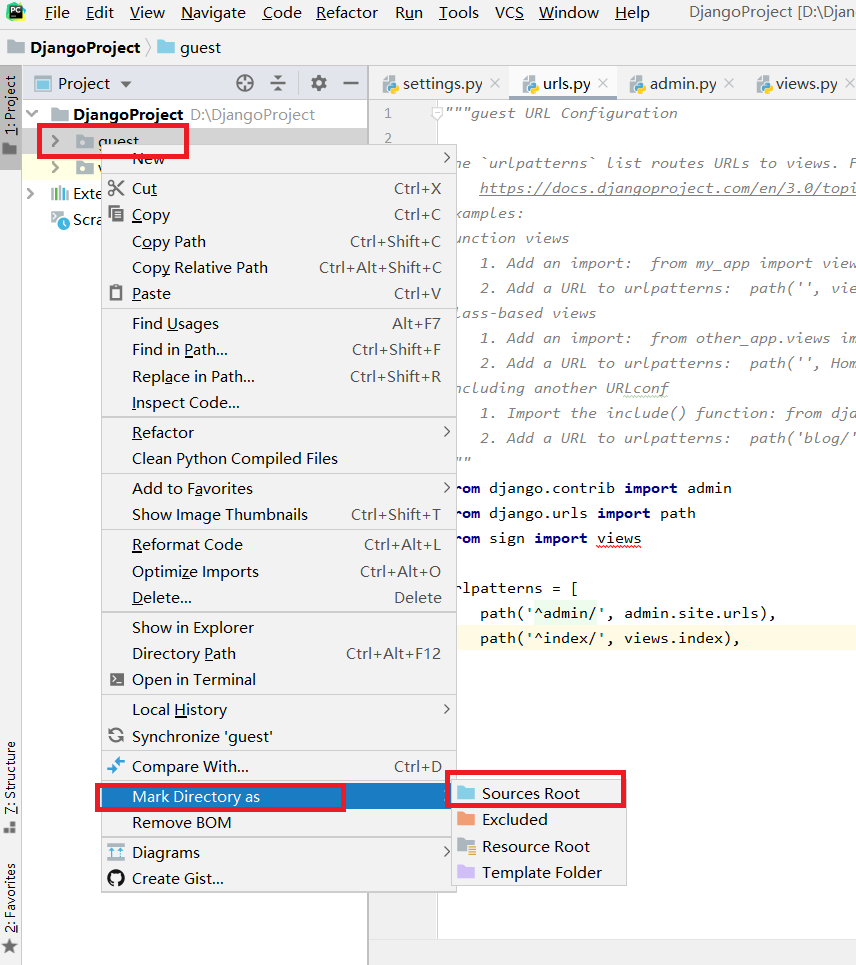Hide the Project panel with minus icon

pyautogui.click(x=351, y=83)
